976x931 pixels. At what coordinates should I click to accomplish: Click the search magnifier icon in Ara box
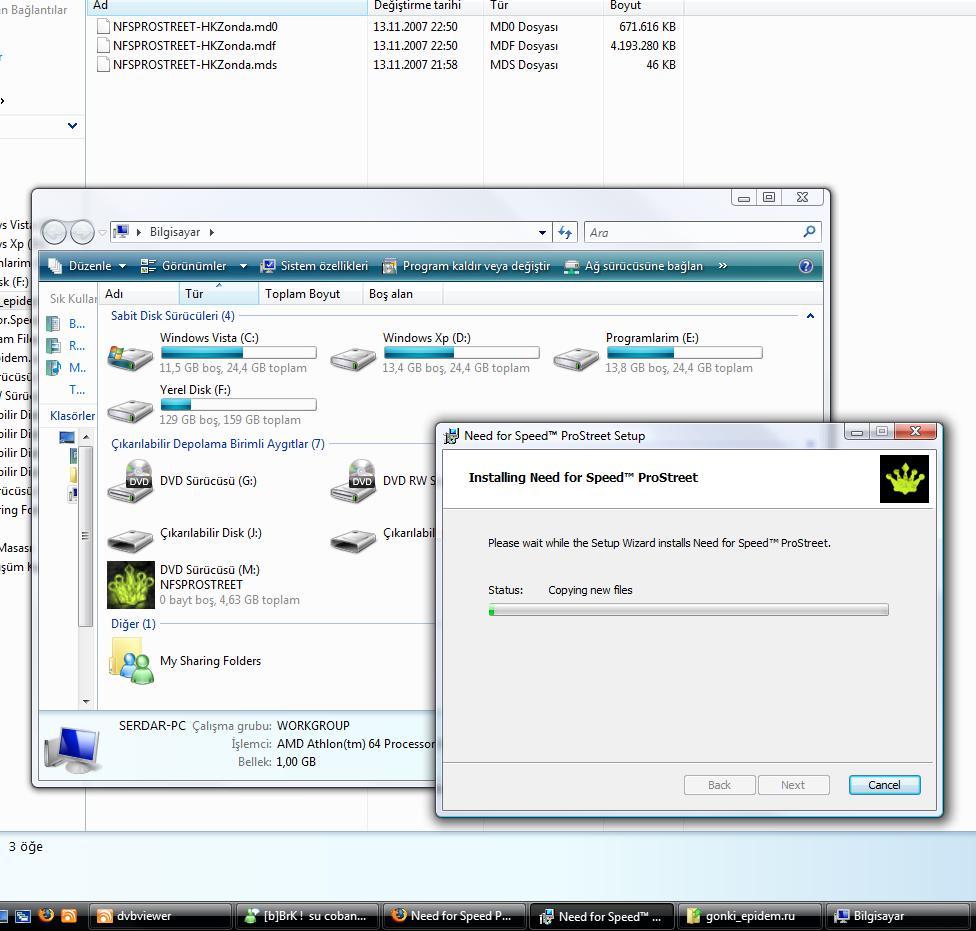pos(809,232)
